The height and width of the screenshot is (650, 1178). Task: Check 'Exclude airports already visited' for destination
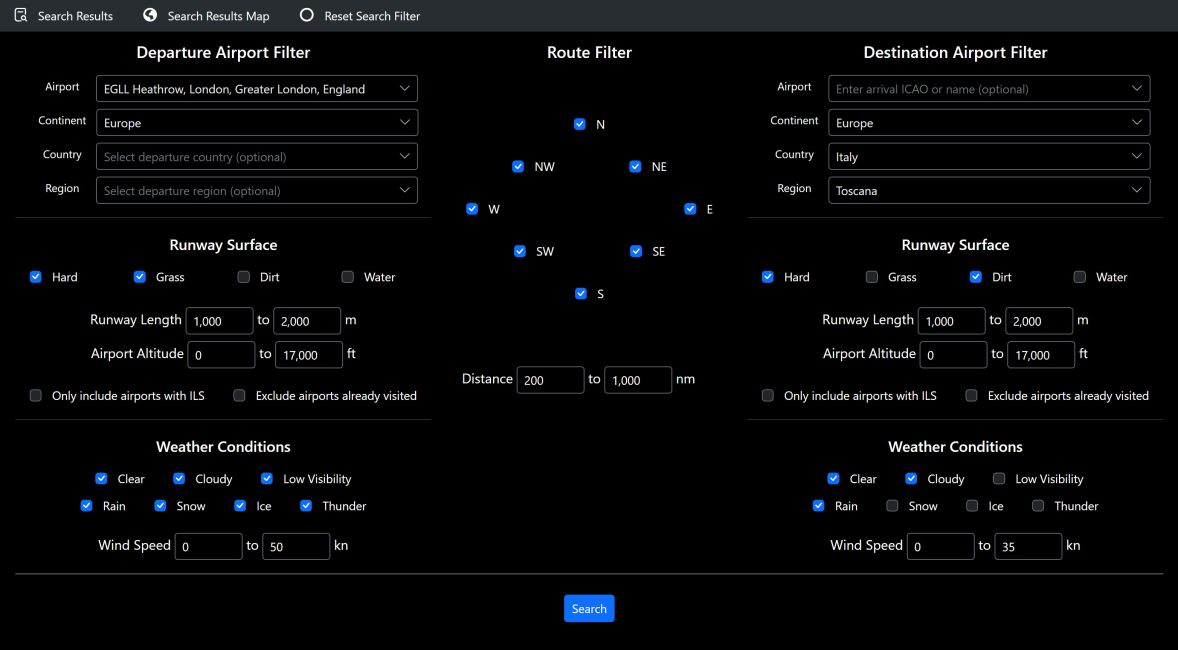pos(971,396)
